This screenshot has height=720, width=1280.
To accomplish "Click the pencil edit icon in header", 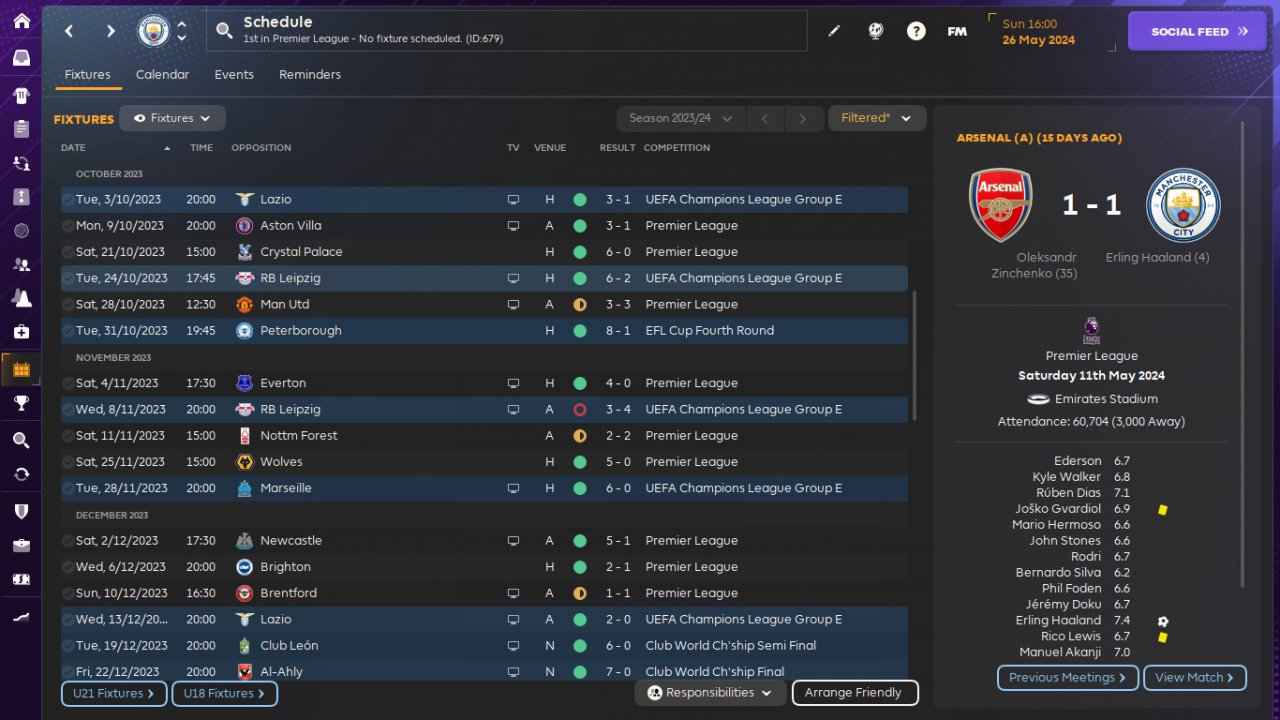I will point(834,31).
